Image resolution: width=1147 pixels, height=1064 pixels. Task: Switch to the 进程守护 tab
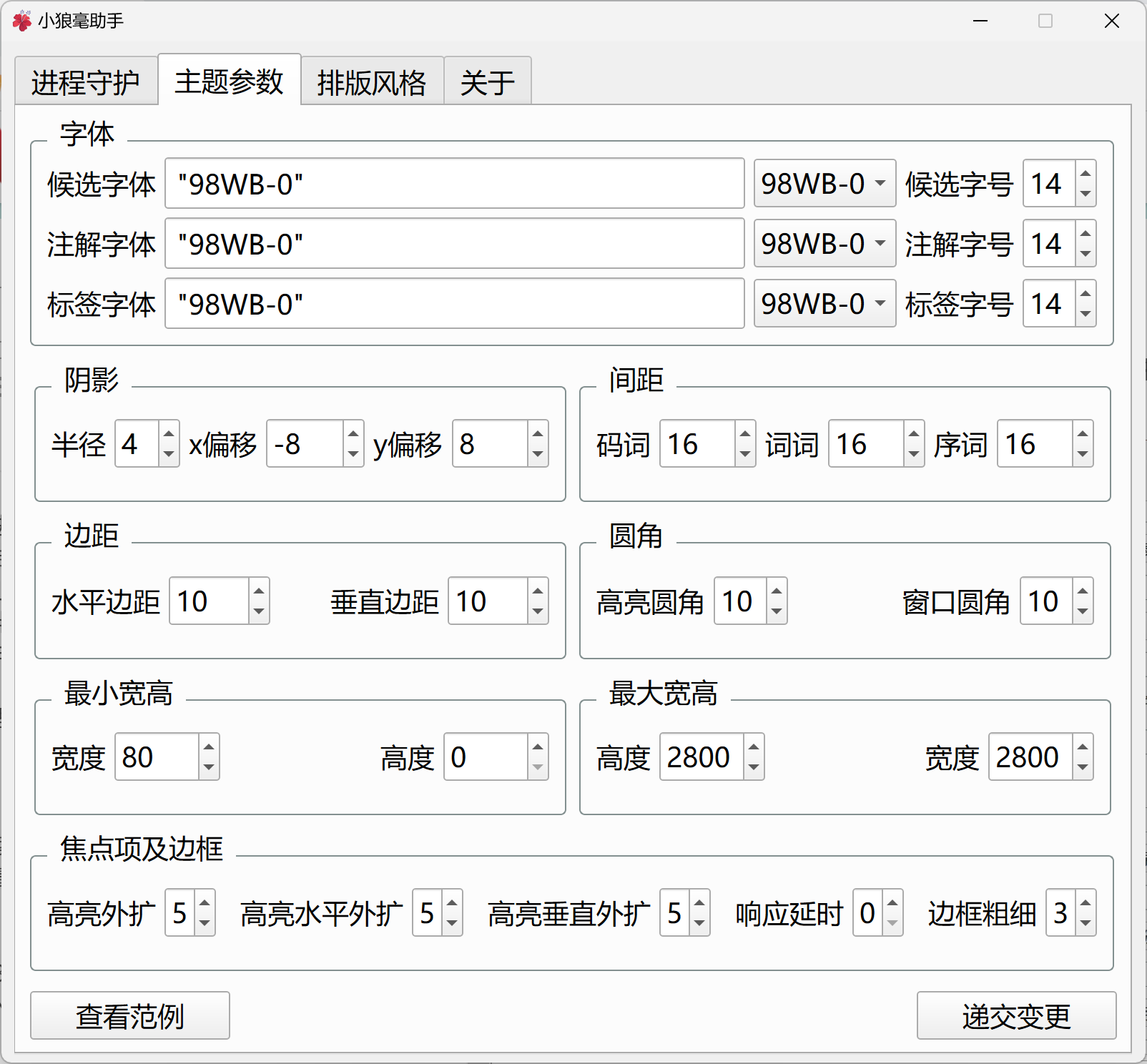pyautogui.click(x=86, y=82)
